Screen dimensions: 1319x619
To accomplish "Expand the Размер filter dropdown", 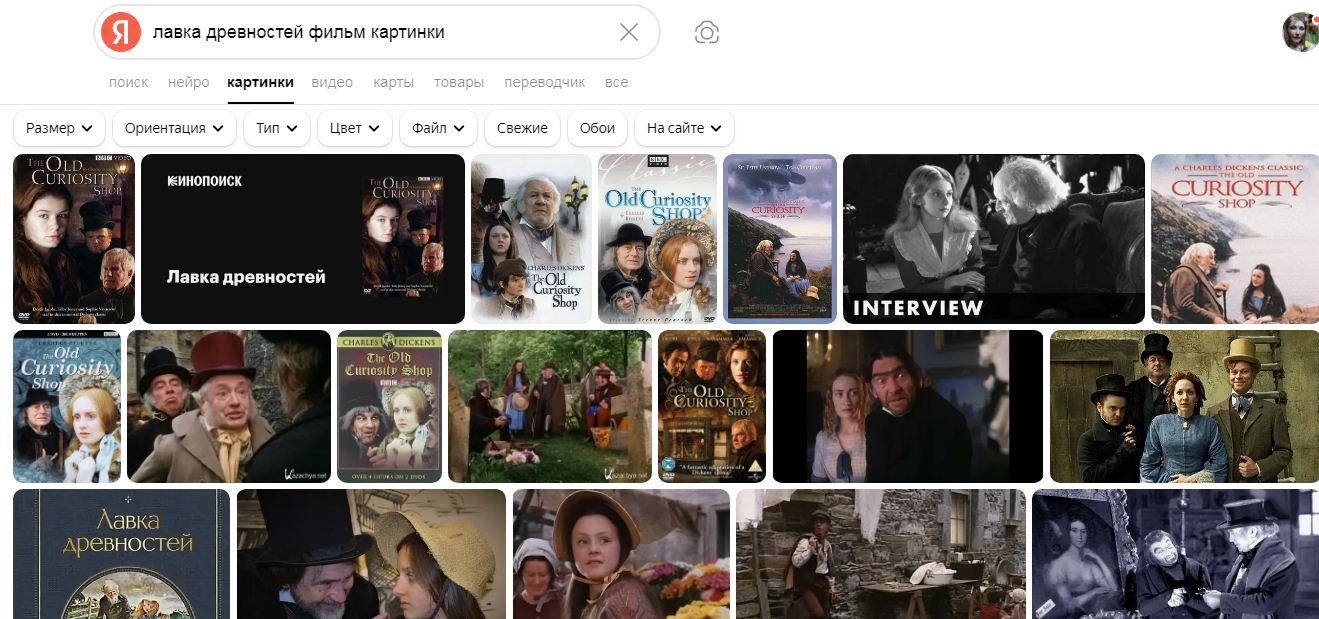I will (x=59, y=128).
